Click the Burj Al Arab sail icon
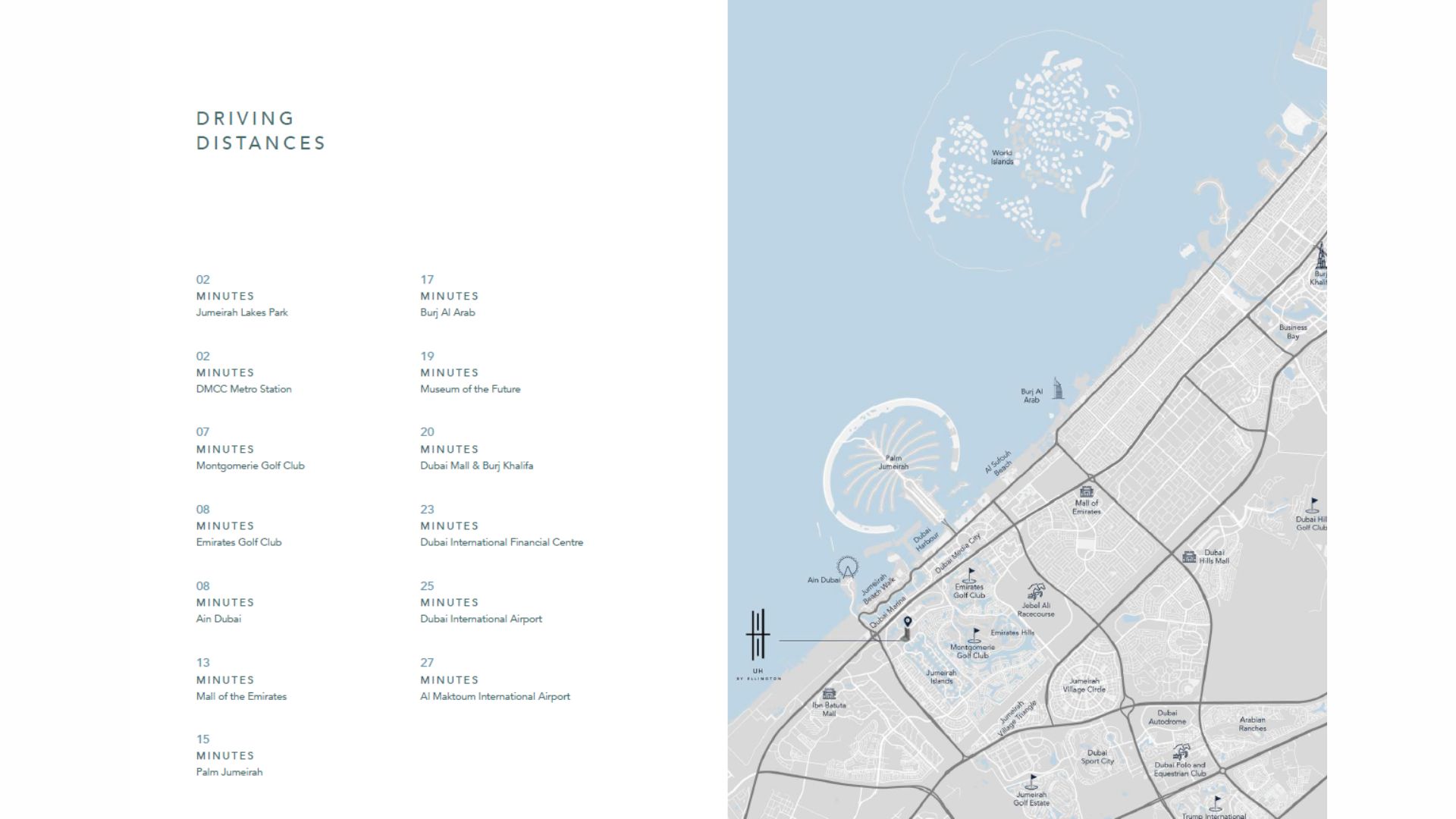 click(1058, 388)
